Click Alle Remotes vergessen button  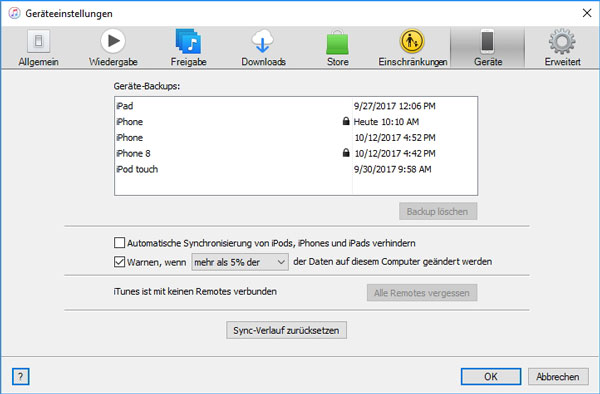click(422, 293)
